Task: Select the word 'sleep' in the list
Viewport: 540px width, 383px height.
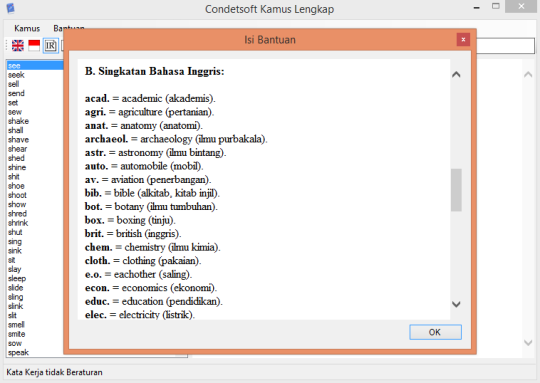Action: [x=17, y=278]
